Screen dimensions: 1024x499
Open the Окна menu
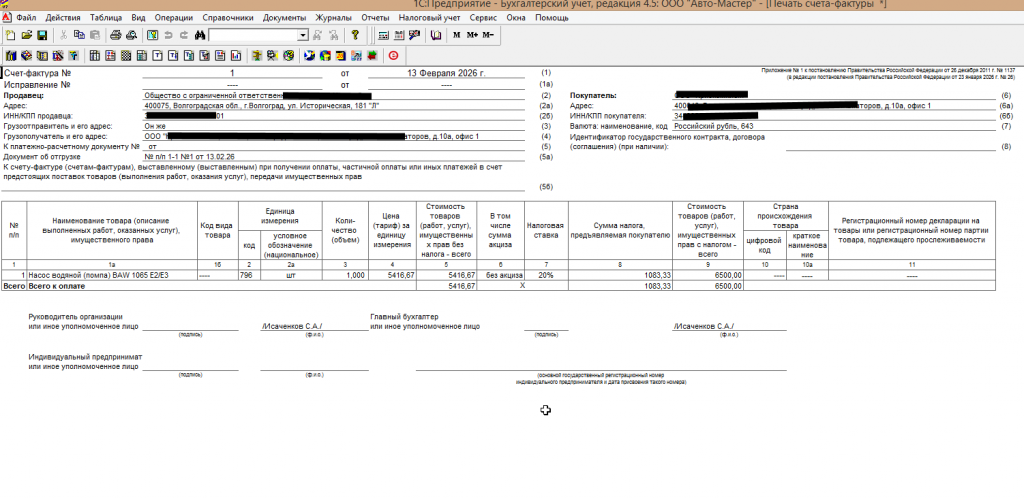coord(515,18)
